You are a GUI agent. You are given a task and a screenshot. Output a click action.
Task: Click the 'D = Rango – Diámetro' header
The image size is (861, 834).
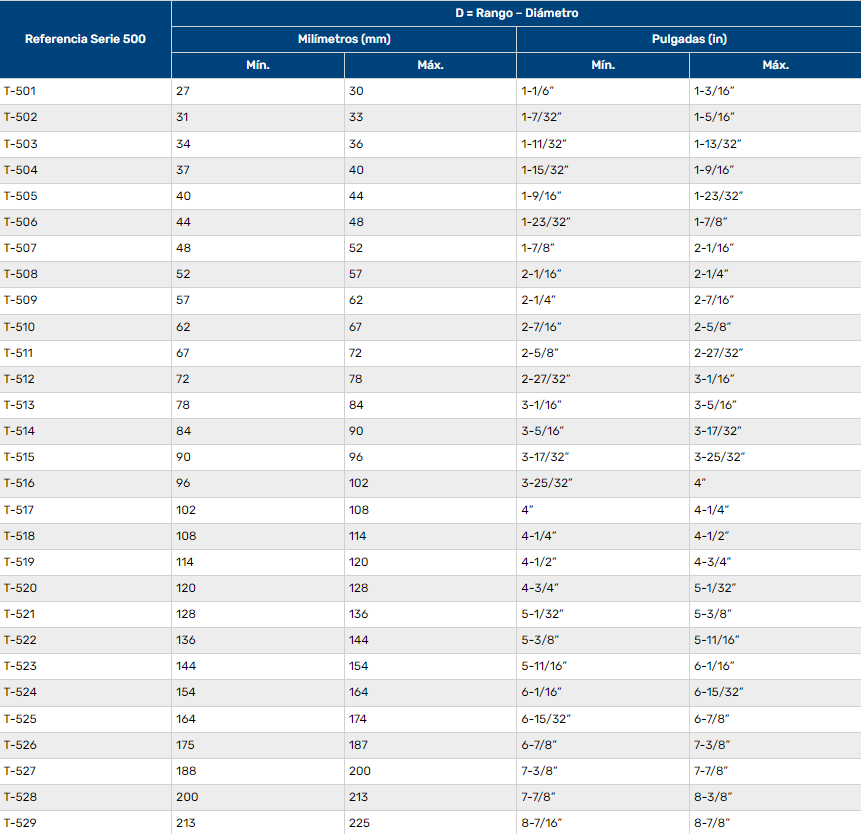(516, 14)
